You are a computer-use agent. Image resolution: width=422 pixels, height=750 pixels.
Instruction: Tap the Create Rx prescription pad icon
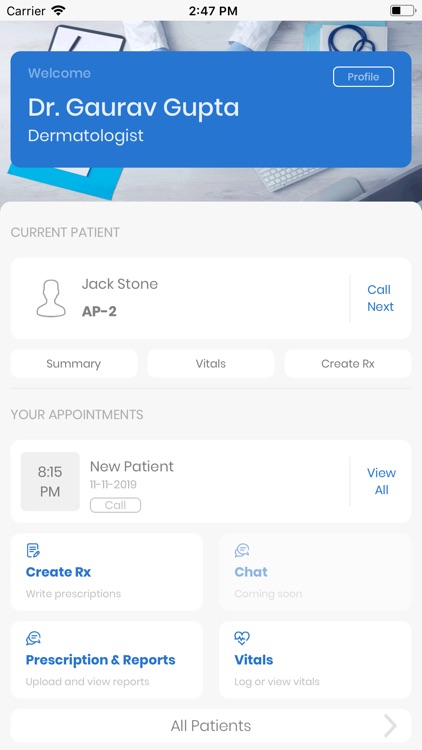tap(33, 551)
